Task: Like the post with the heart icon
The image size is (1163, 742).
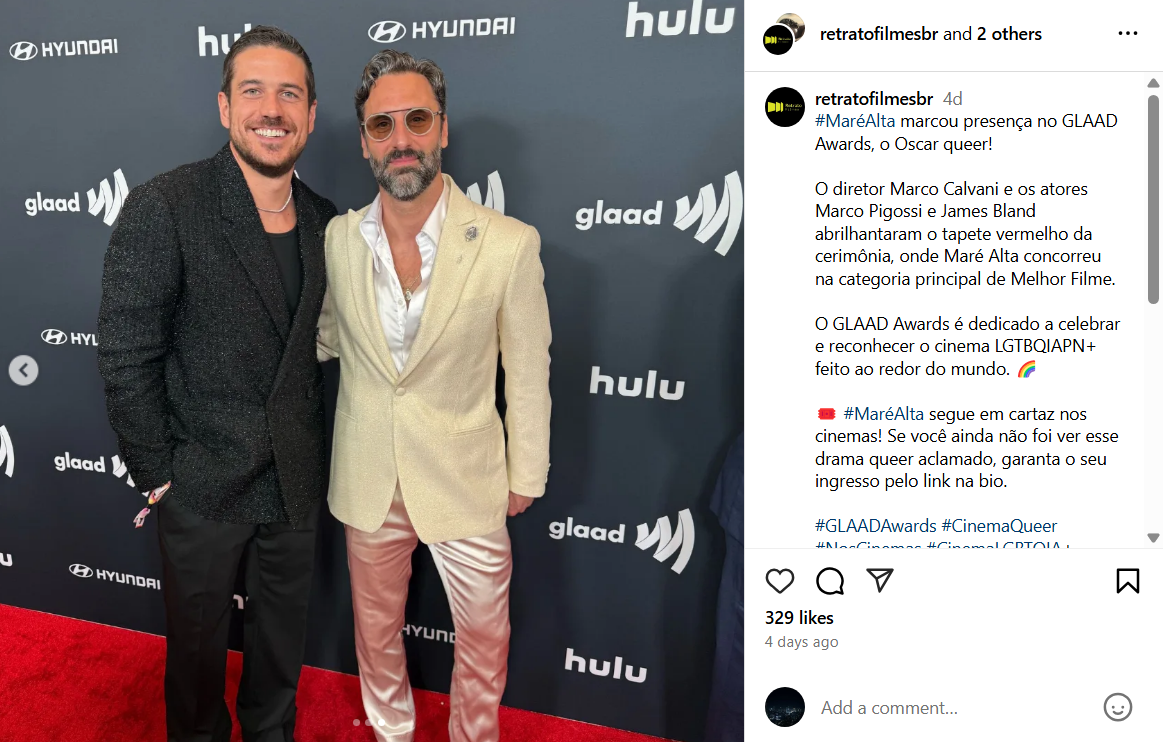Action: (x=780, y=581)
